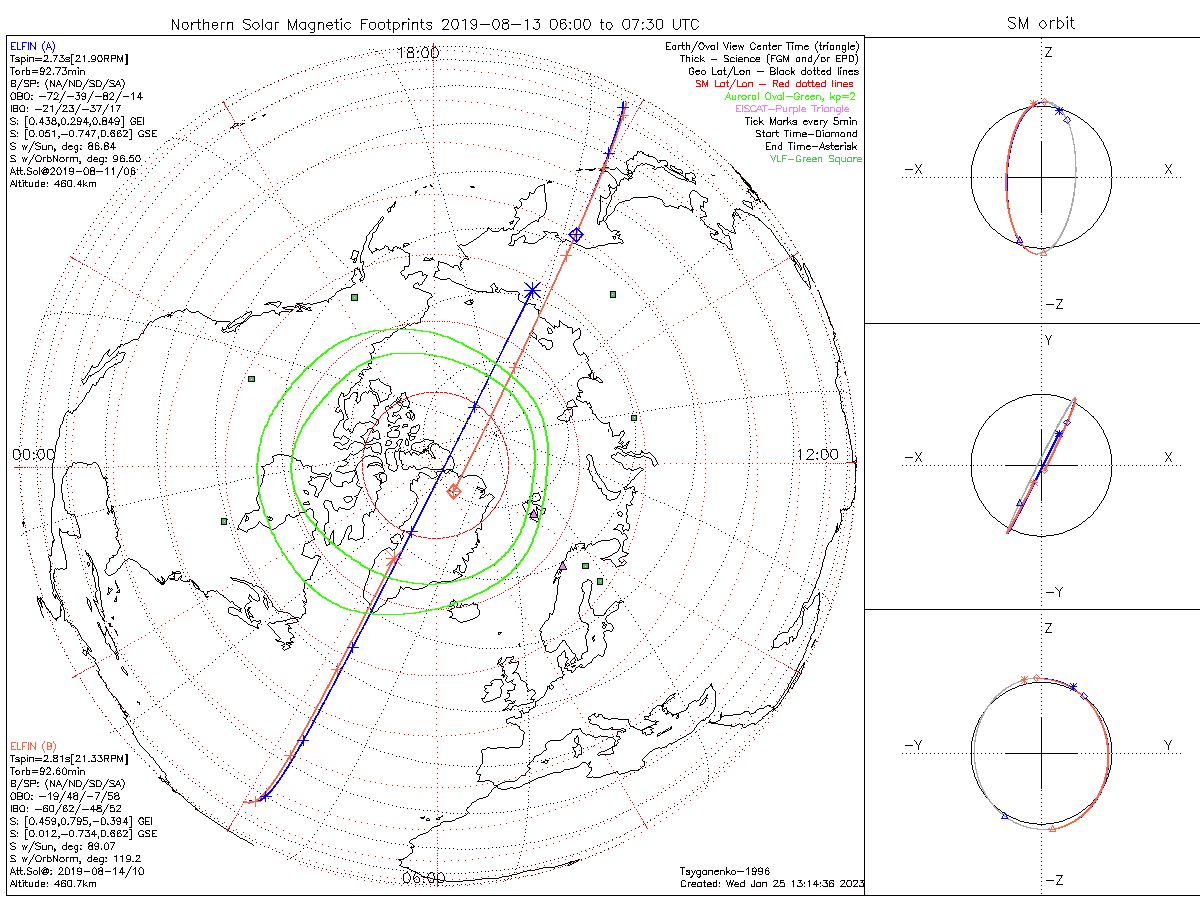Click the blue 'ELFIN (A)' heading
This screenshot has width=1200, height=900.
click(x=33, y=46)
